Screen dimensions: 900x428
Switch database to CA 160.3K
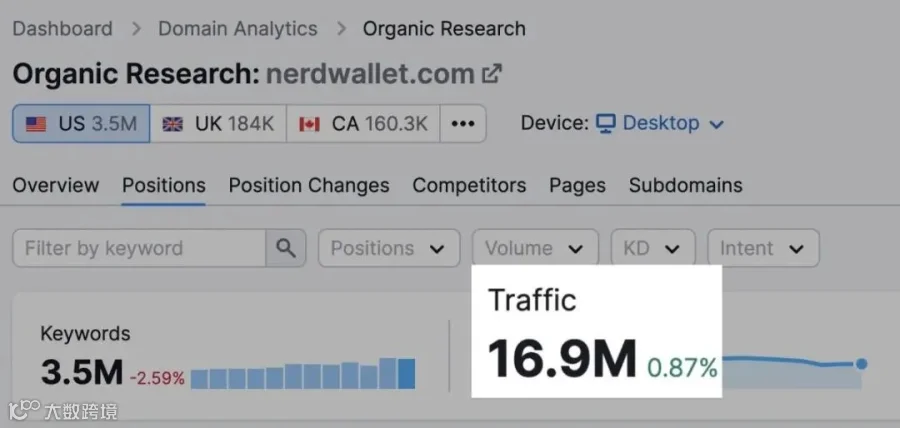point(363,123)
